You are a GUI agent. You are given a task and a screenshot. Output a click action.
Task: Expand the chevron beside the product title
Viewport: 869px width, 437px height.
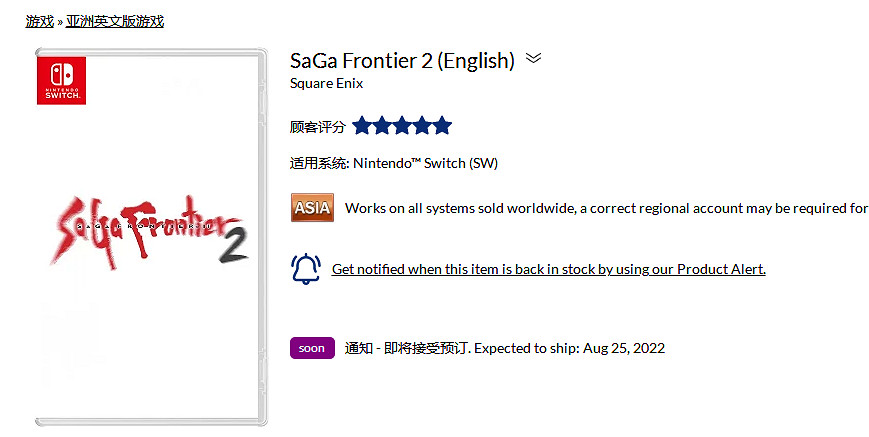(x=534, y=58)
